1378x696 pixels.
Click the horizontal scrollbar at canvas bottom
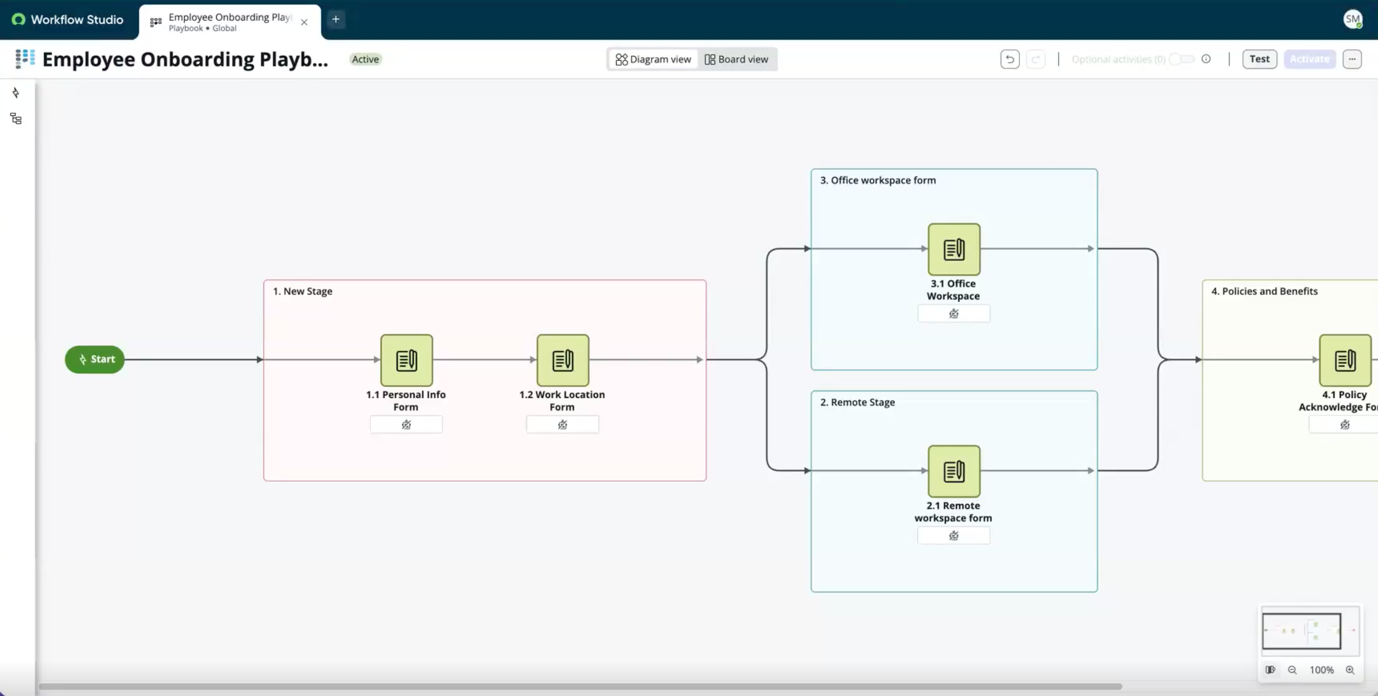(x=580, y=687)
